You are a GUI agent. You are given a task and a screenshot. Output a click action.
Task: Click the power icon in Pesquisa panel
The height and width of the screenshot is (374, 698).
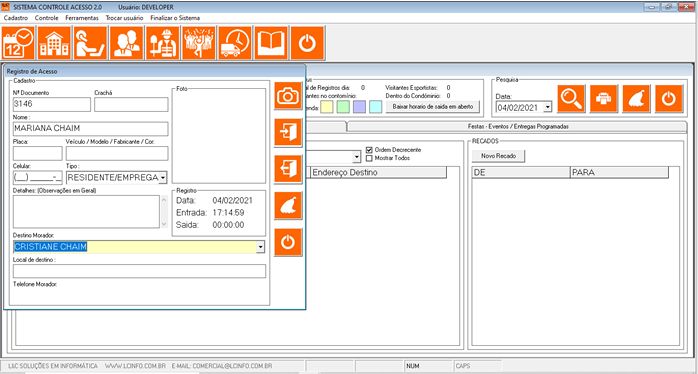pyautogui.click(x=669, y=98)
